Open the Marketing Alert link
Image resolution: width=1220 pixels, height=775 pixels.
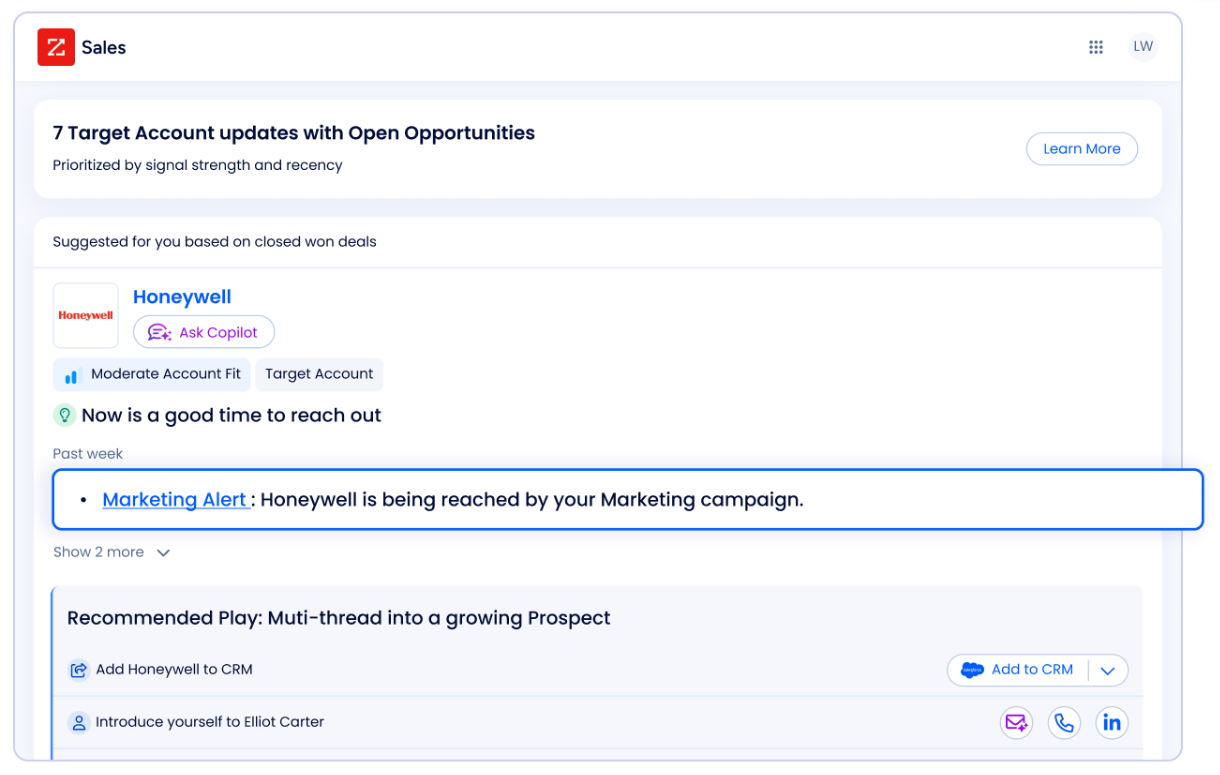click(175, 499)
